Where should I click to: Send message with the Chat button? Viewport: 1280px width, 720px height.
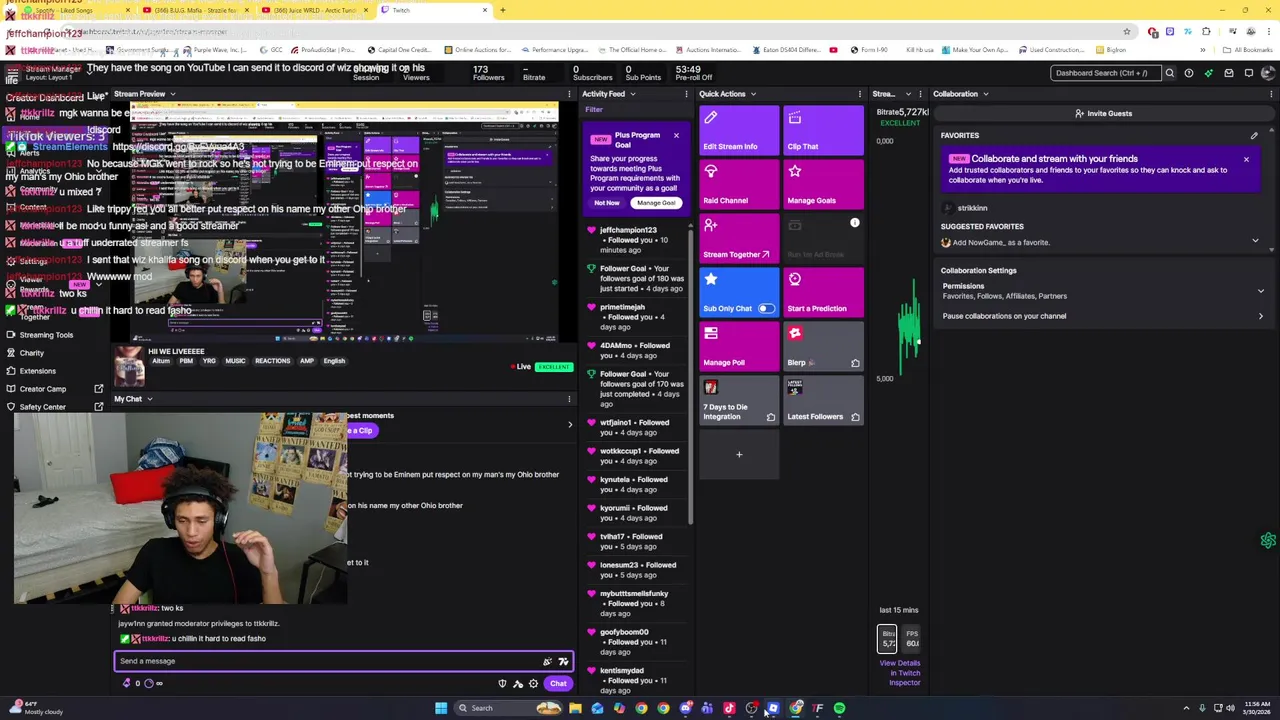(558, 684)
